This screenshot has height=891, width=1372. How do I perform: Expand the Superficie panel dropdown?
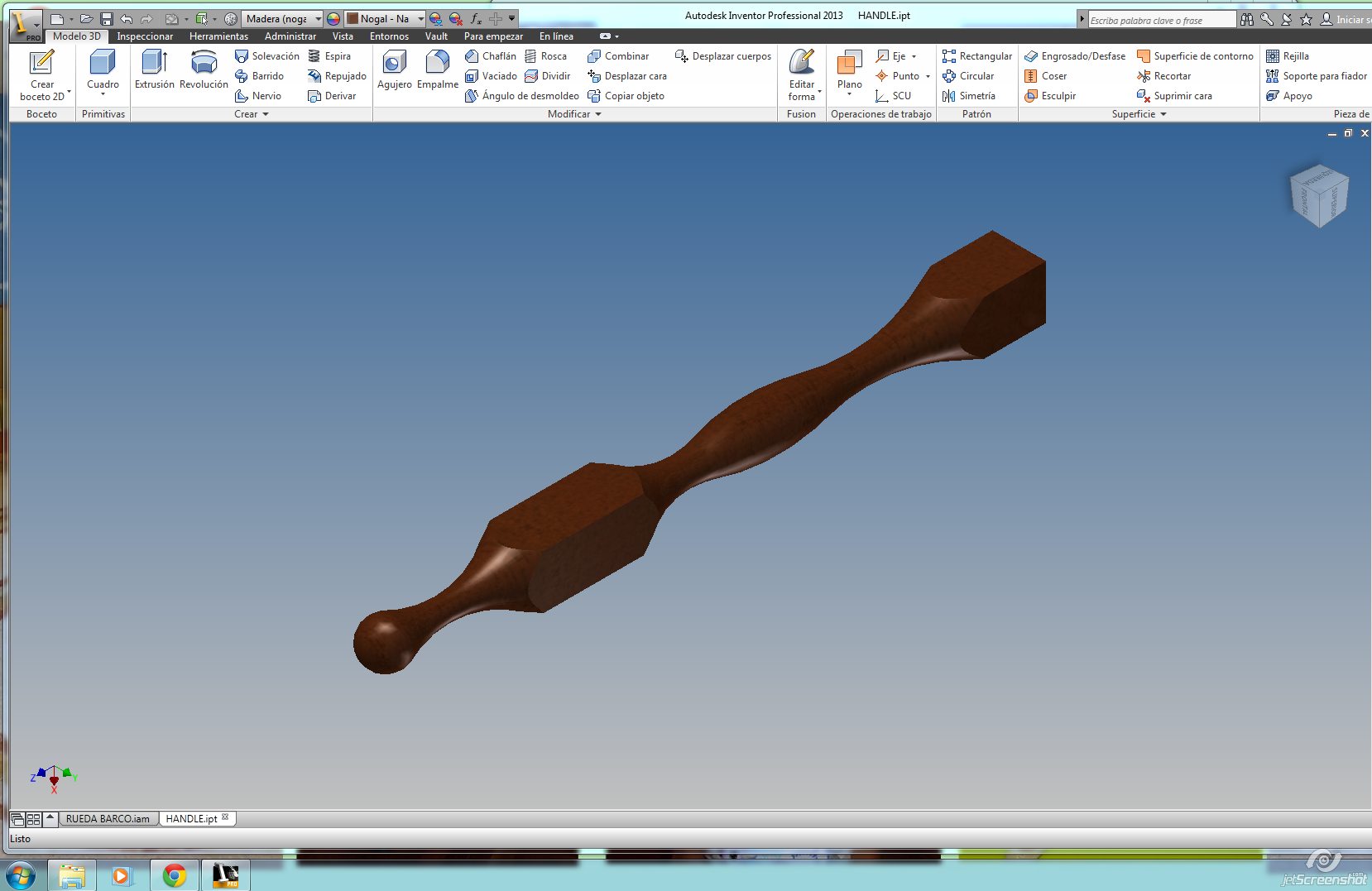click(1139, 114)
